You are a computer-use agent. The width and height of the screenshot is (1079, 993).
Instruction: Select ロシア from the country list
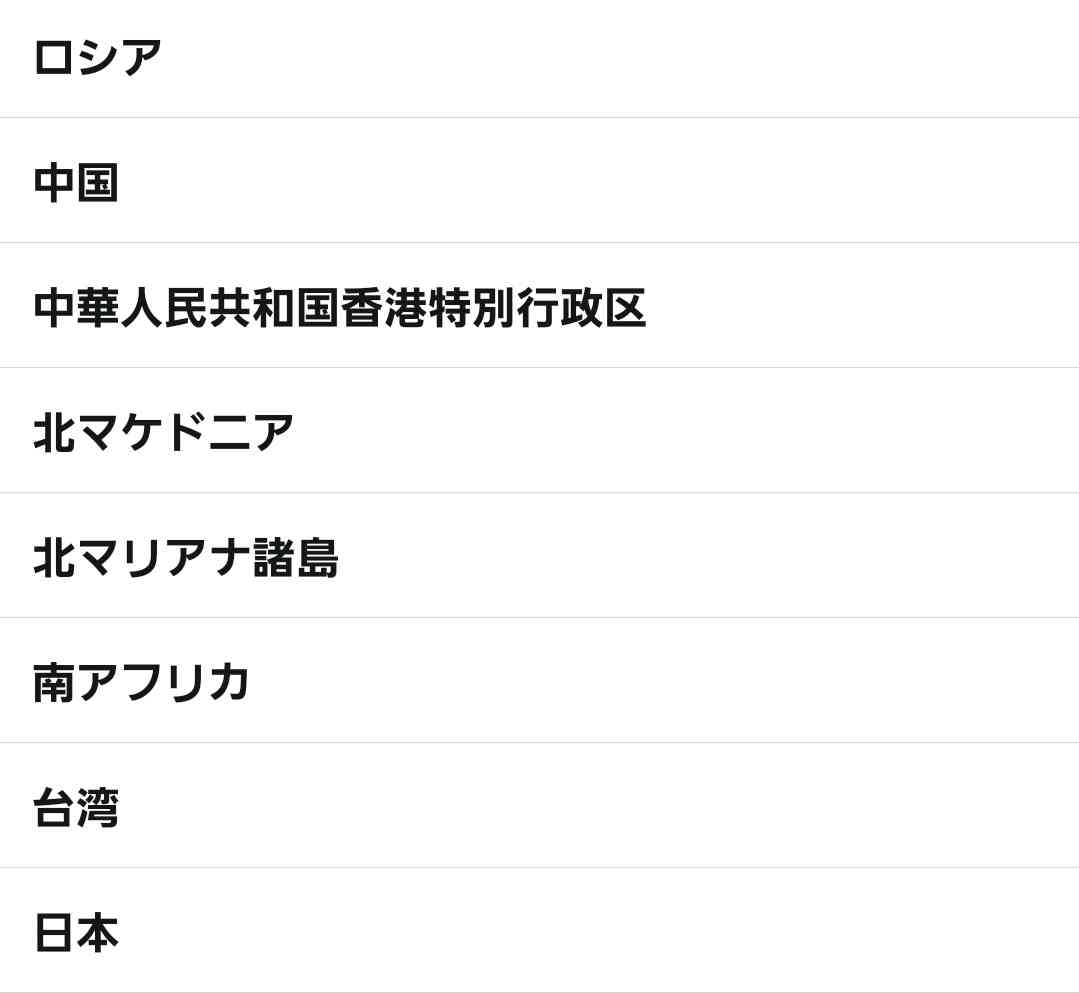(x=540, y=58)
